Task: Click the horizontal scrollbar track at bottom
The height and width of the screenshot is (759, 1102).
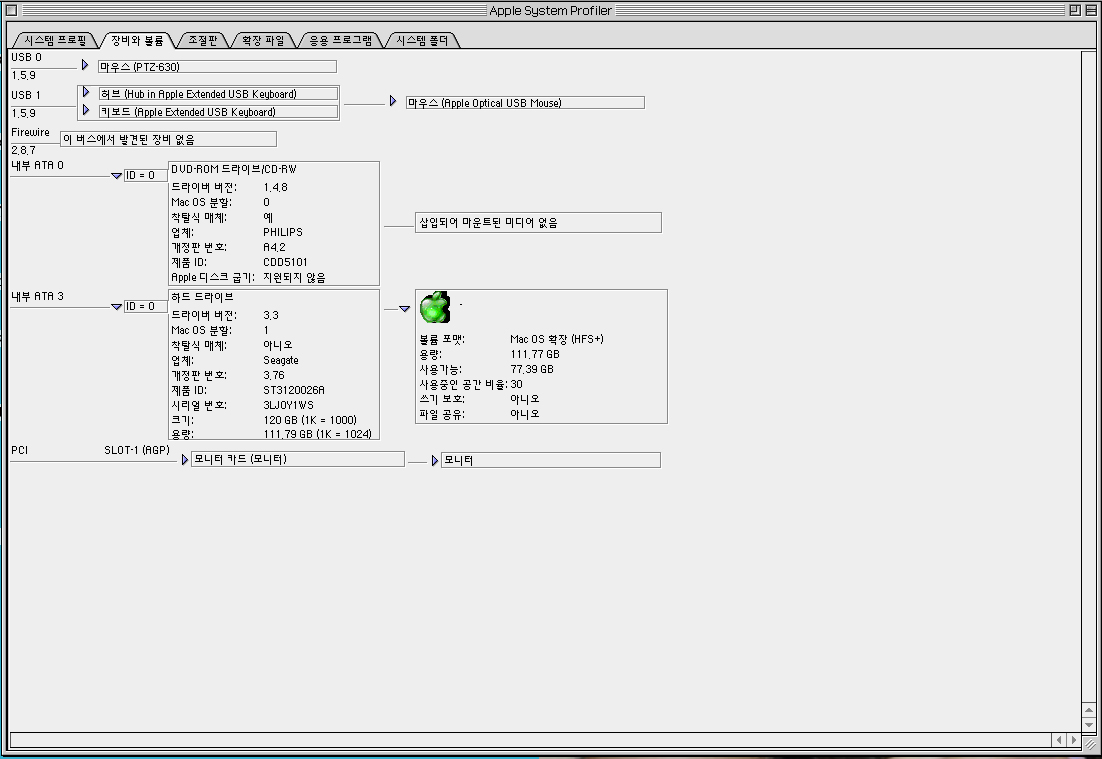Action: click(530, 740)
